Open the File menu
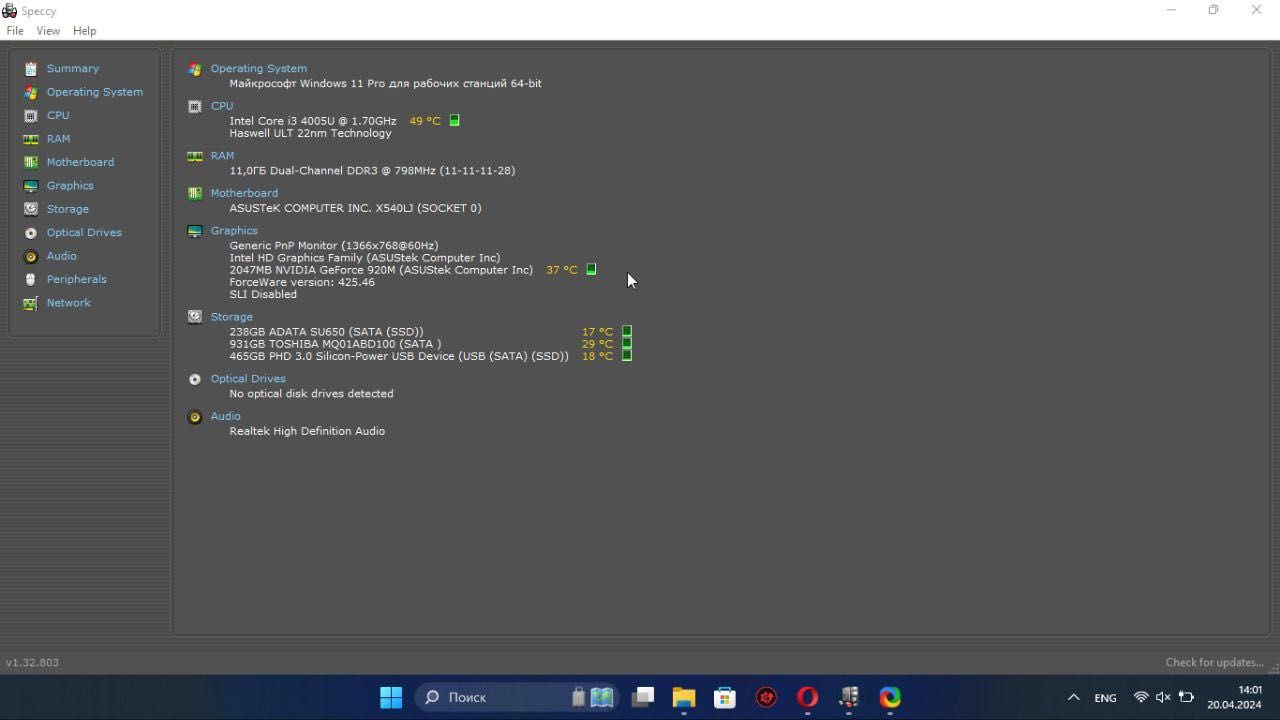Viewport: 1280px width, 720px height. coord(15,31)
